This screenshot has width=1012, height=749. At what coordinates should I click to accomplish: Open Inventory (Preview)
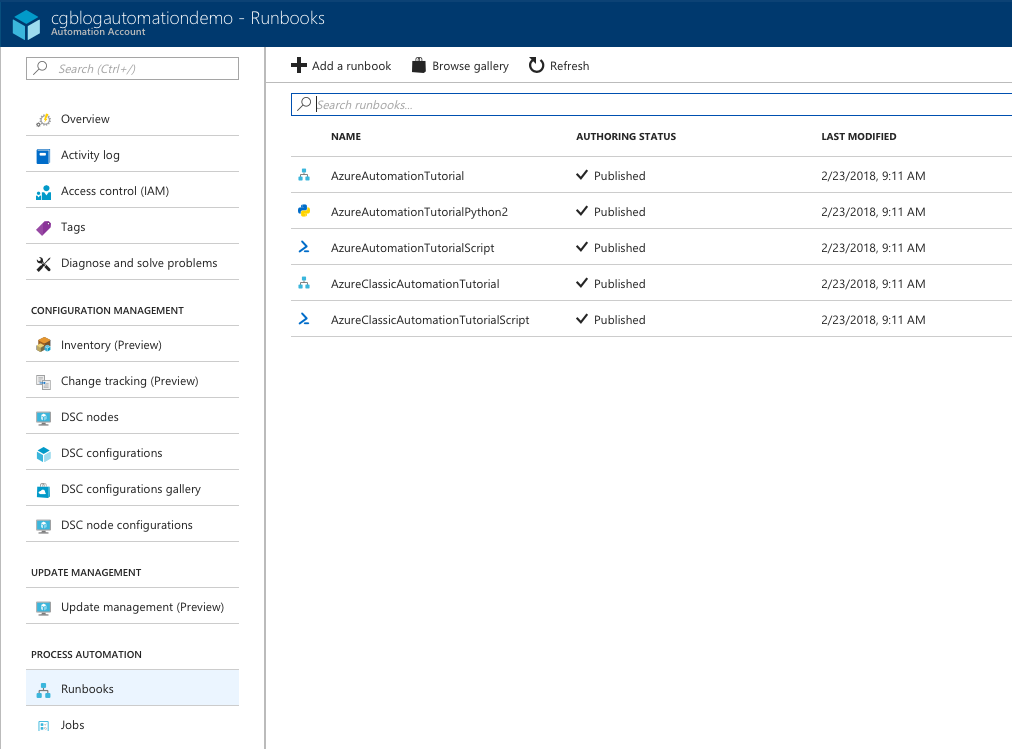132,345
